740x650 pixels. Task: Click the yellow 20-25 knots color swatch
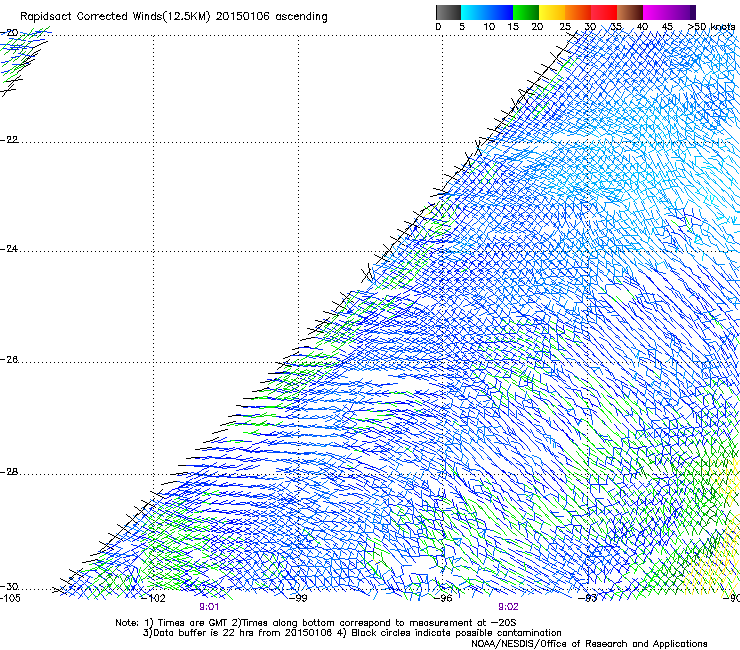[552, 12]
